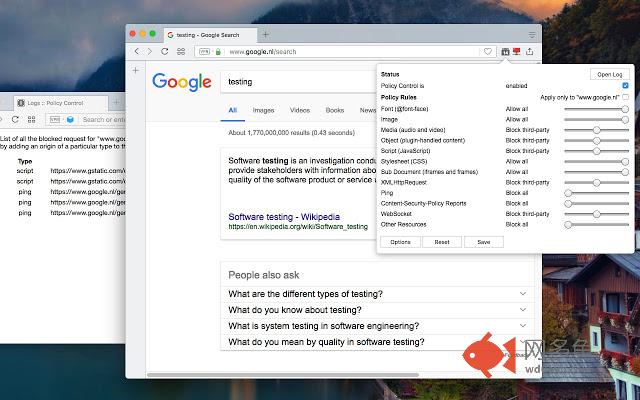Open new tab with plus button
Screen dimensions: 640x400
pos(135,70)
